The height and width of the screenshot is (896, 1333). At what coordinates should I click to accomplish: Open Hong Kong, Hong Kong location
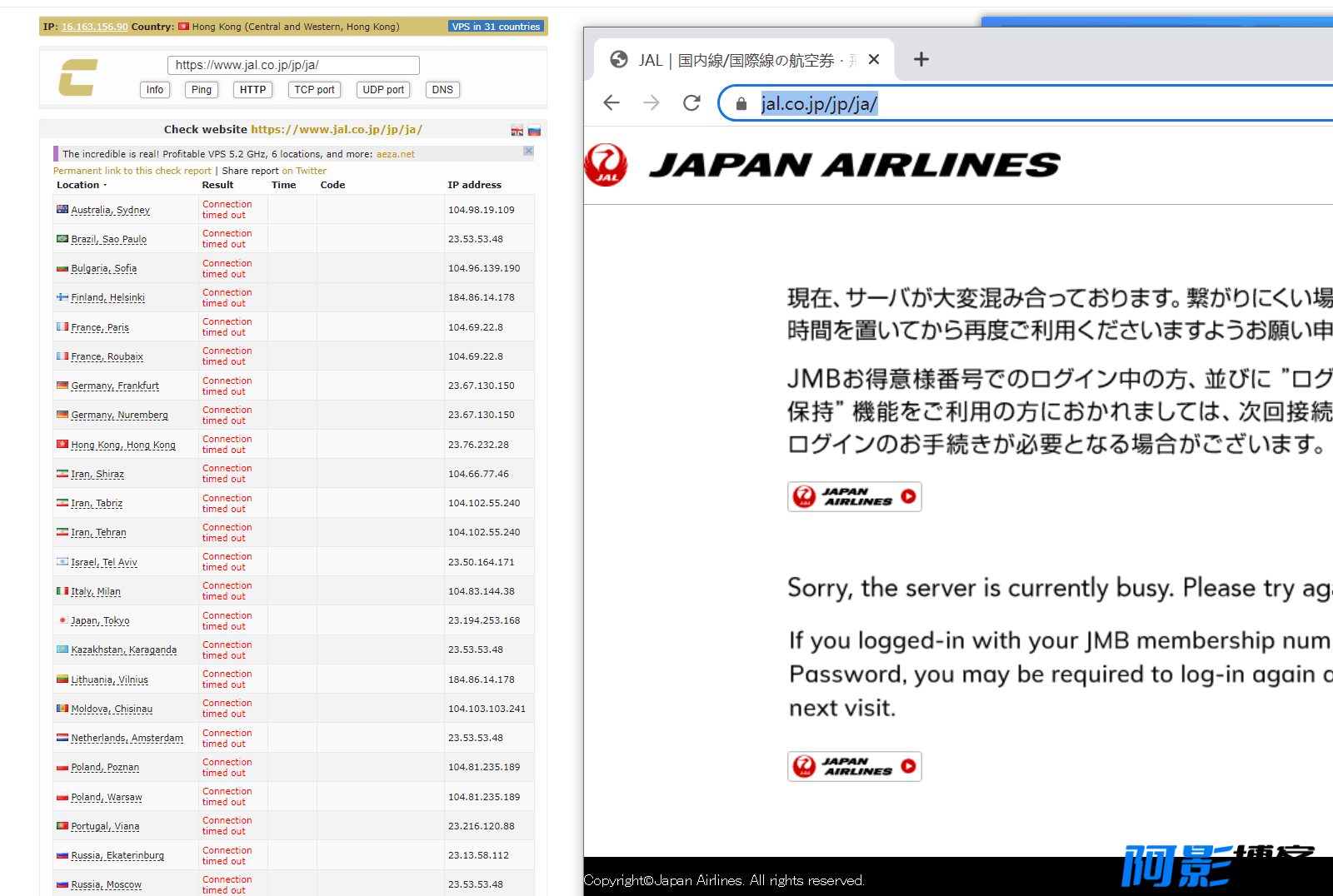[123, 445]
